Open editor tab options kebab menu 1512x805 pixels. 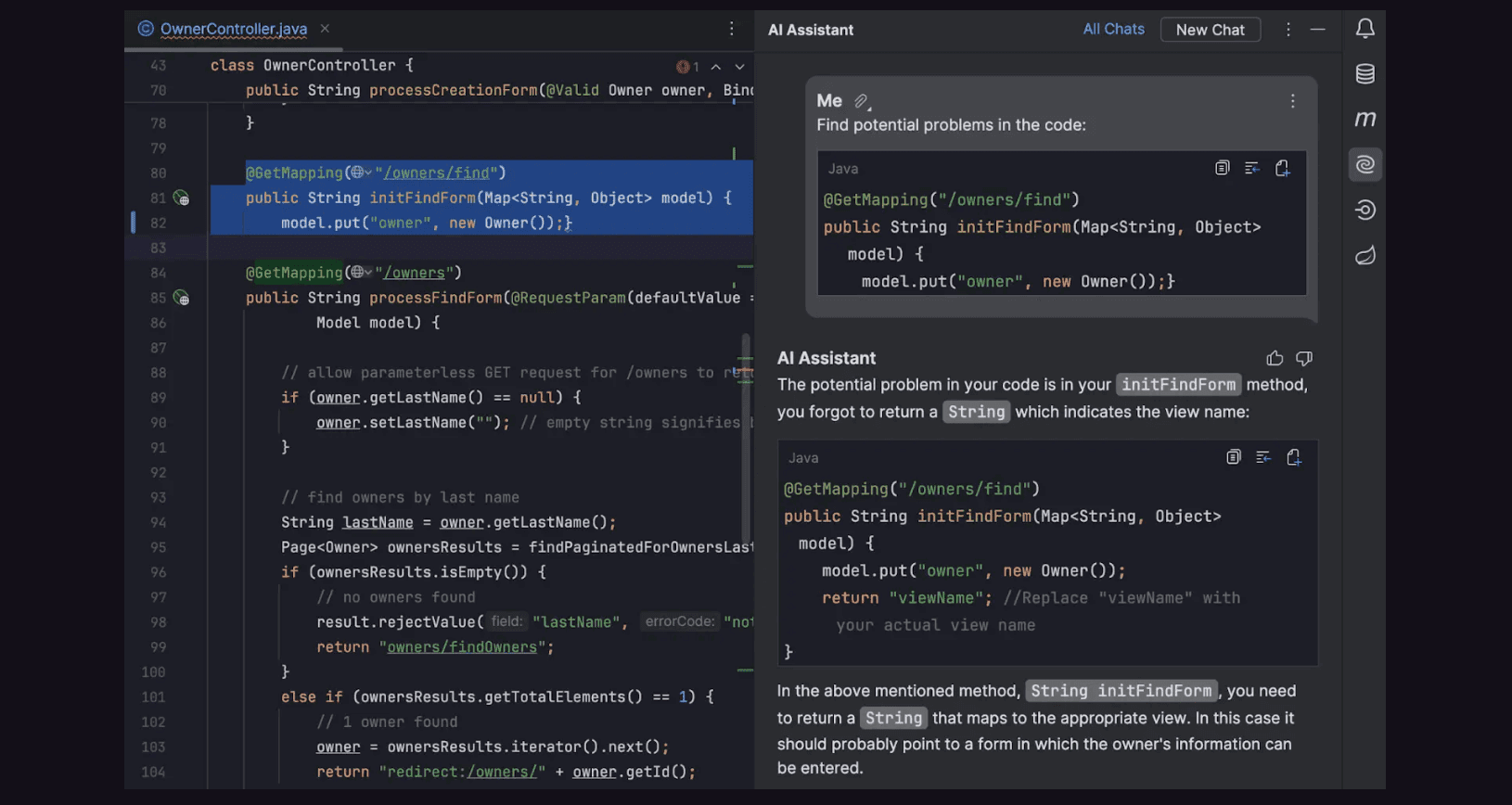coord(731,30)
